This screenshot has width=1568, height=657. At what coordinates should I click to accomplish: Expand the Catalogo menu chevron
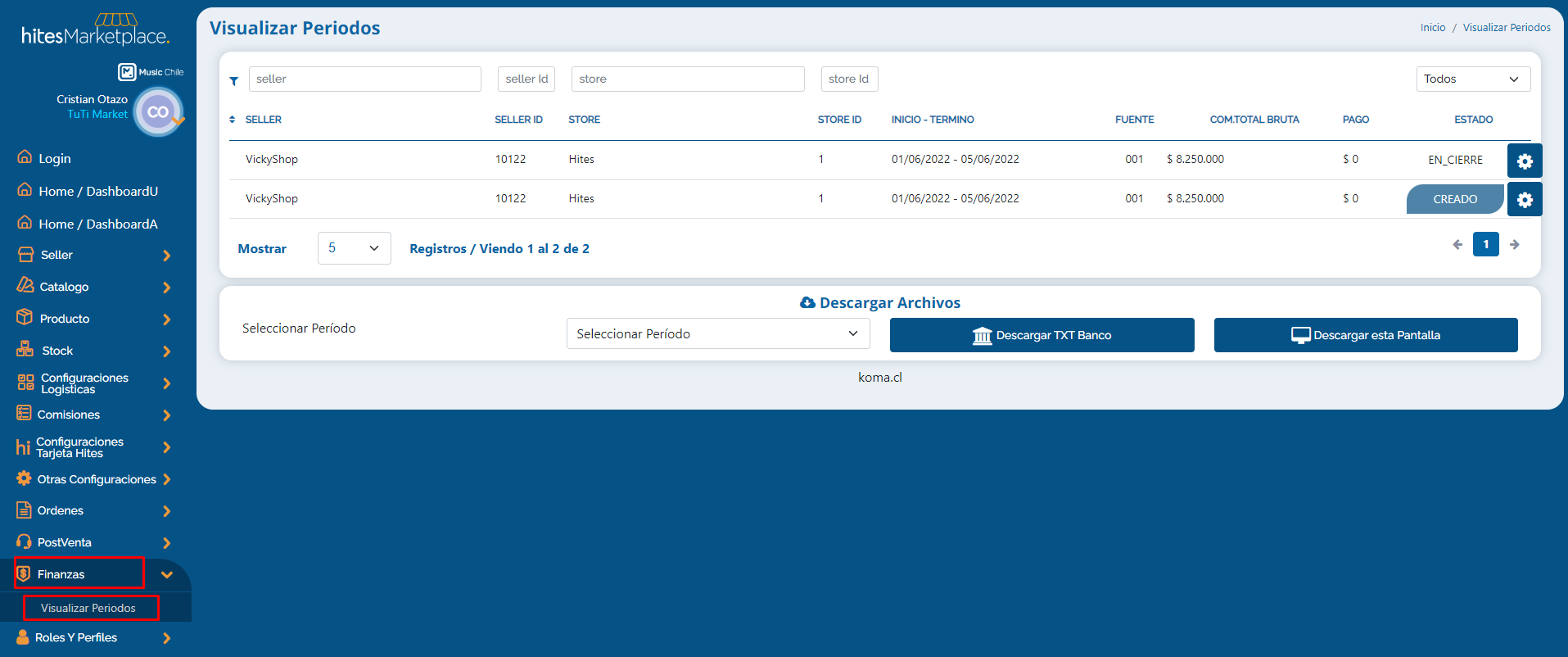pyautogui.click(x=167, y=288)
